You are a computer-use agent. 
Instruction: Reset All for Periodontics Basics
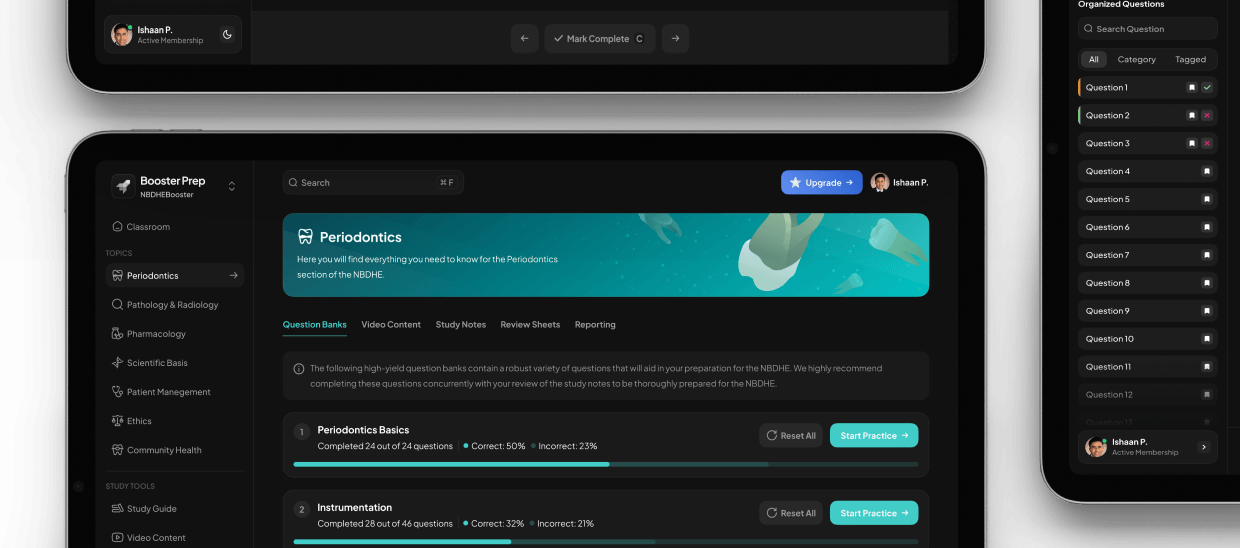coord(791,435)
